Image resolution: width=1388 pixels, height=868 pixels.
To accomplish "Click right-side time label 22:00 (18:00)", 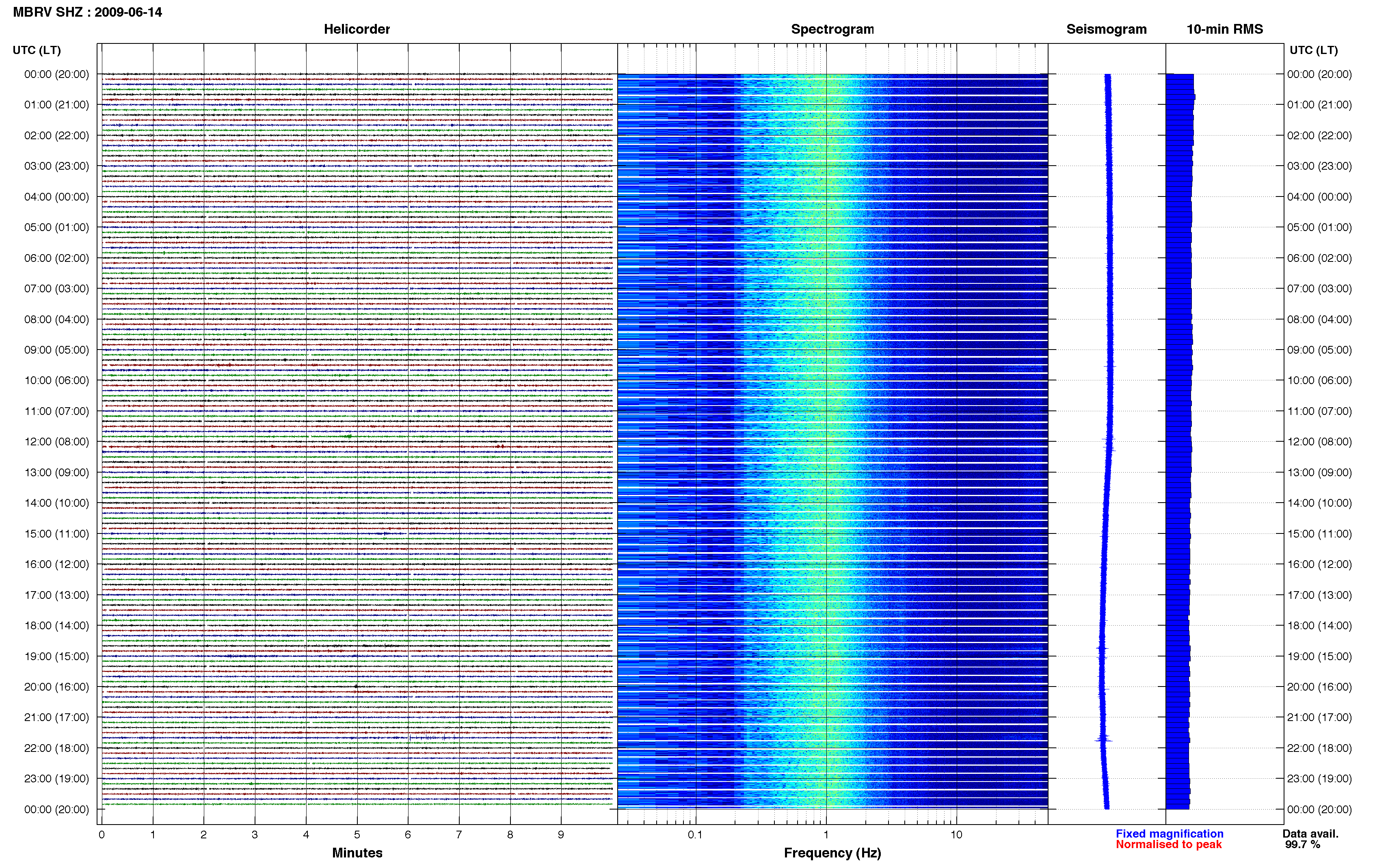I will [x=1319, y=748].
